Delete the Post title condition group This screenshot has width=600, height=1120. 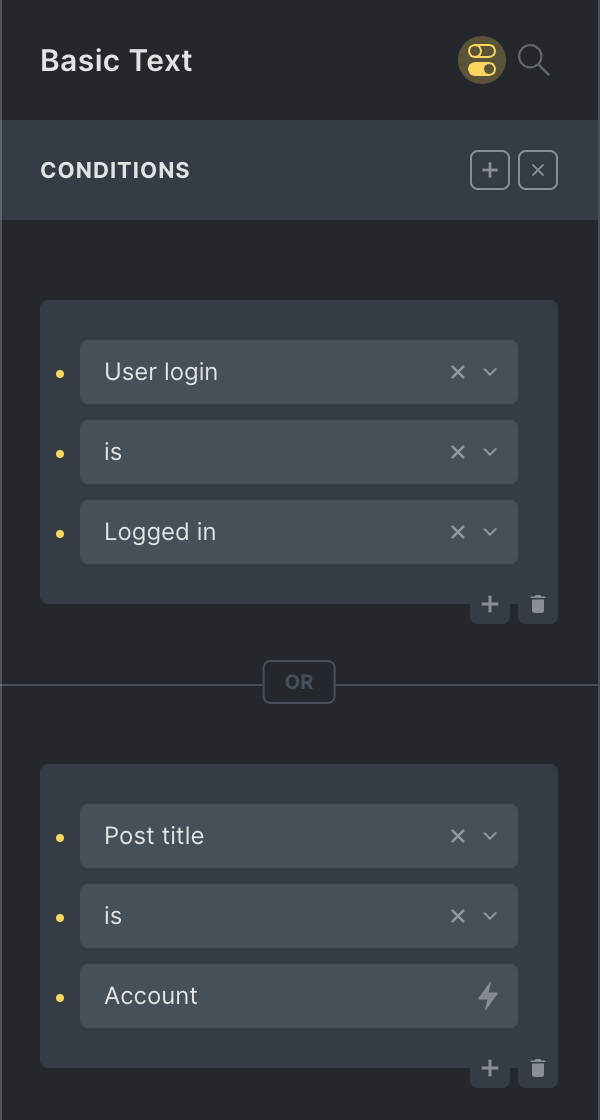[538, 1068]
